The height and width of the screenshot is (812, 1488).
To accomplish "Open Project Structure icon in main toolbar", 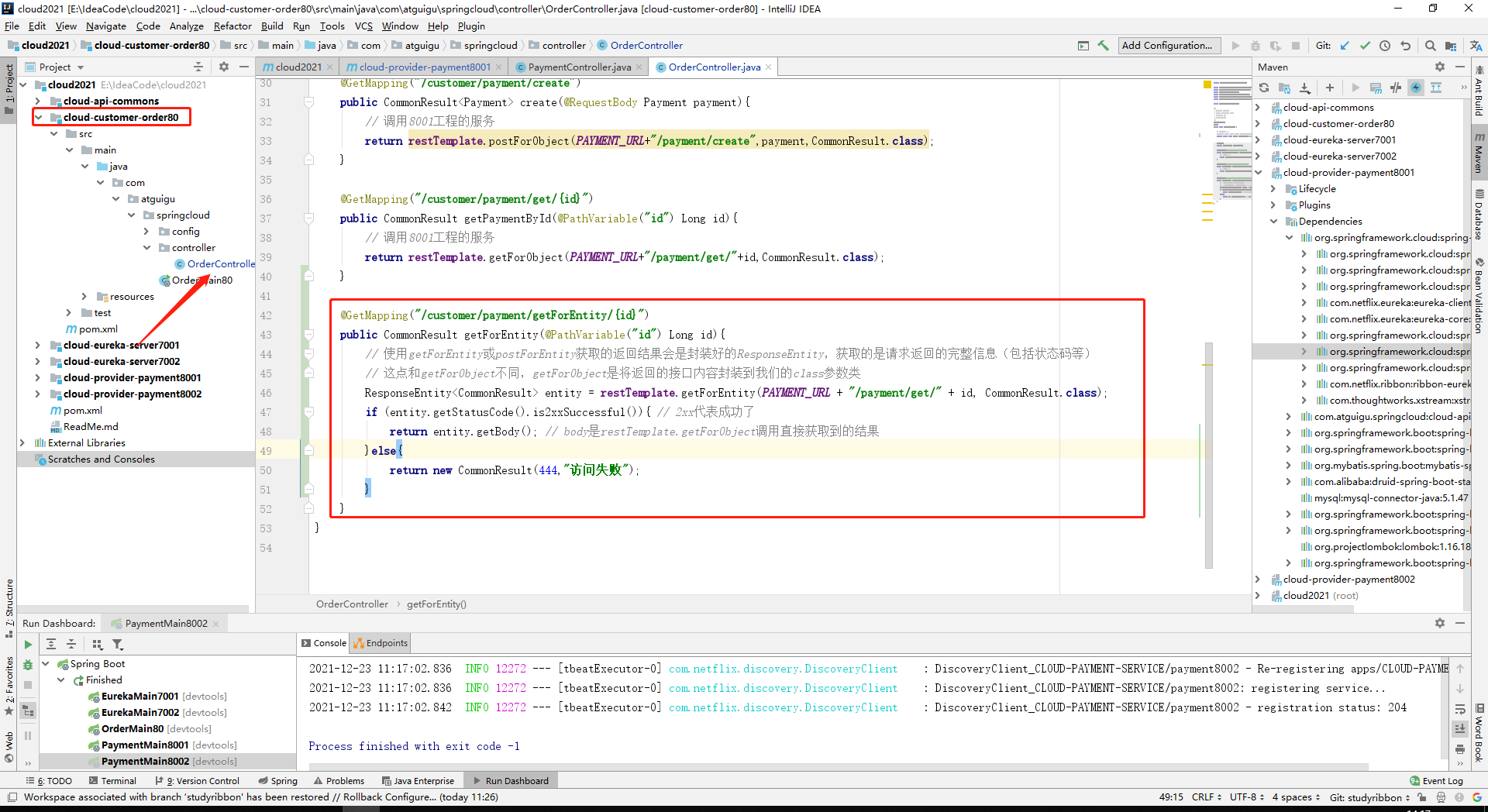I will click(1450, 46).
